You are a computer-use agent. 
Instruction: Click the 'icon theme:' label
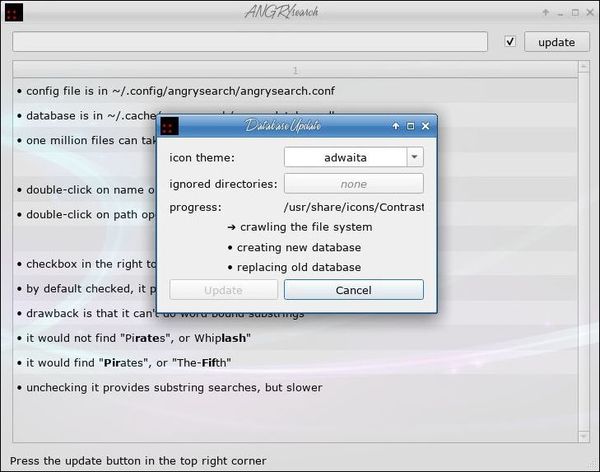tap(202, 157)
